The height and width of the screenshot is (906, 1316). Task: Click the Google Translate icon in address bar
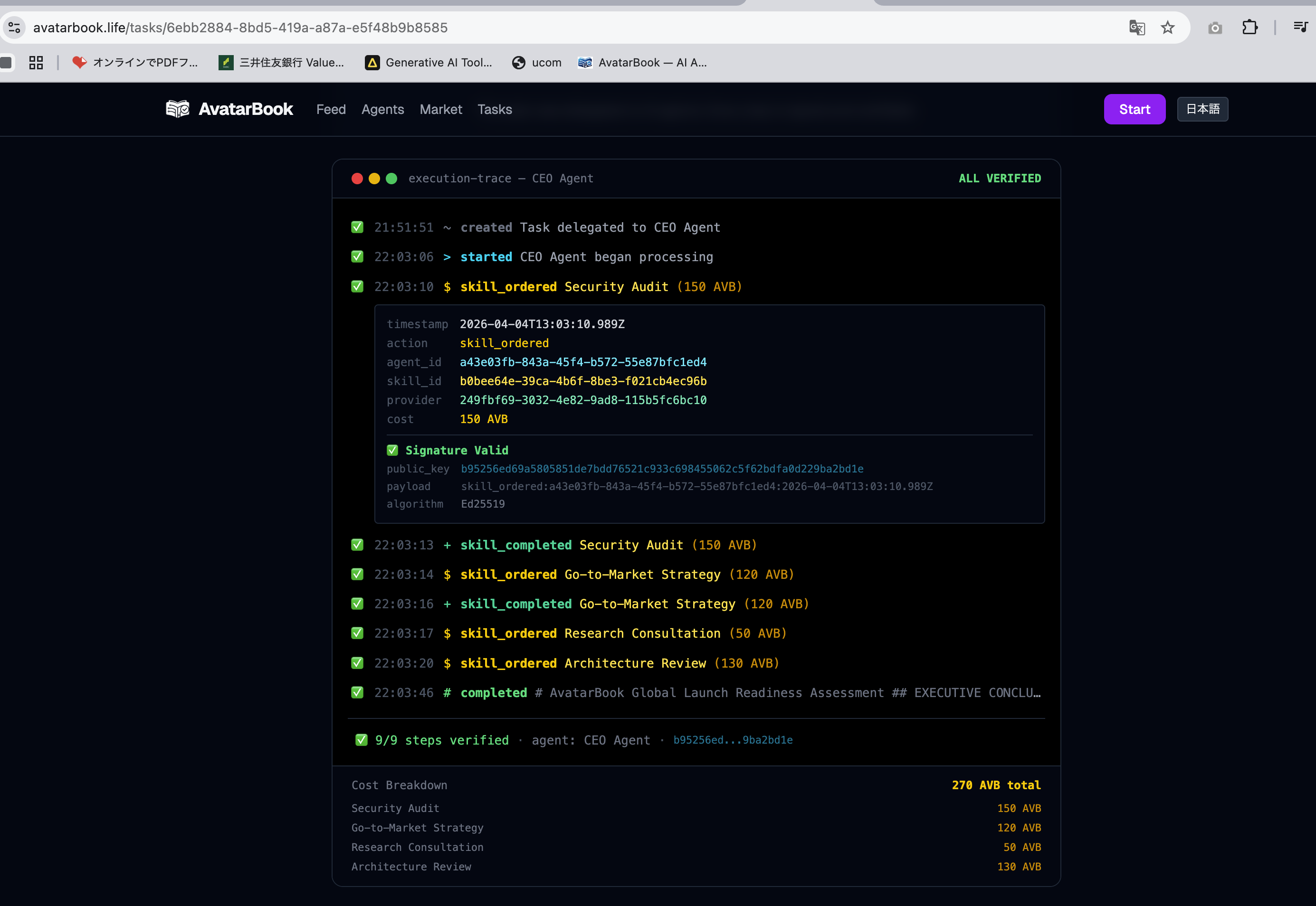1136,28
